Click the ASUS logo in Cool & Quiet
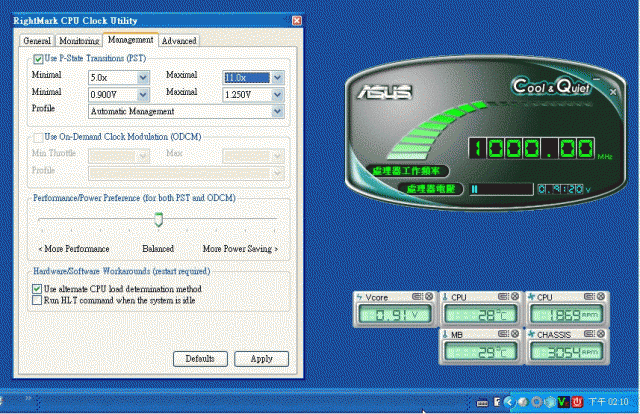The height and width of the screenshot is (414, 640). click(385, 92)
